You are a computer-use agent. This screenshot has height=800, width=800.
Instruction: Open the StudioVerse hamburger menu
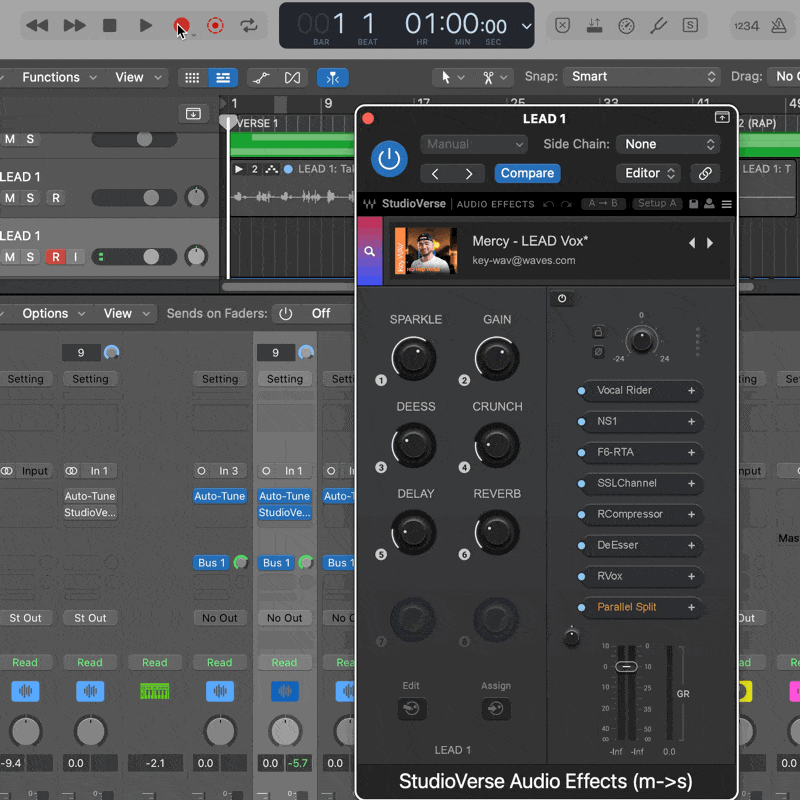point(726,204)
